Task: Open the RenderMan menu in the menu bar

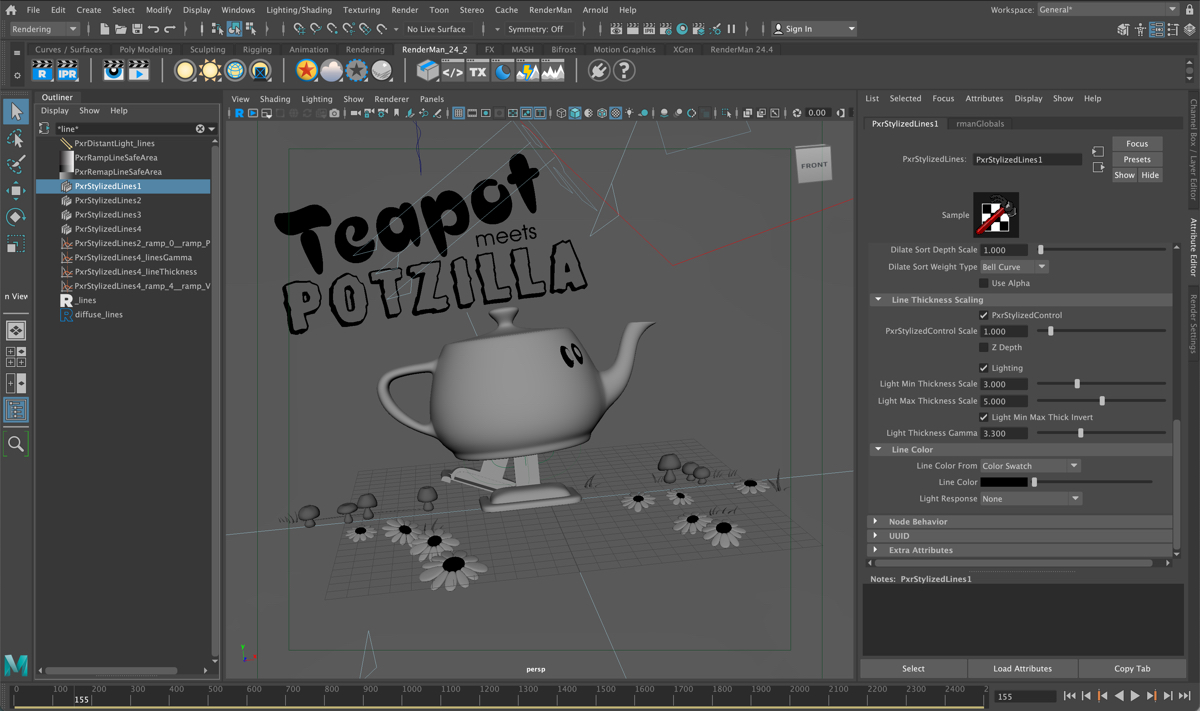Action: (x=549, y=9)
